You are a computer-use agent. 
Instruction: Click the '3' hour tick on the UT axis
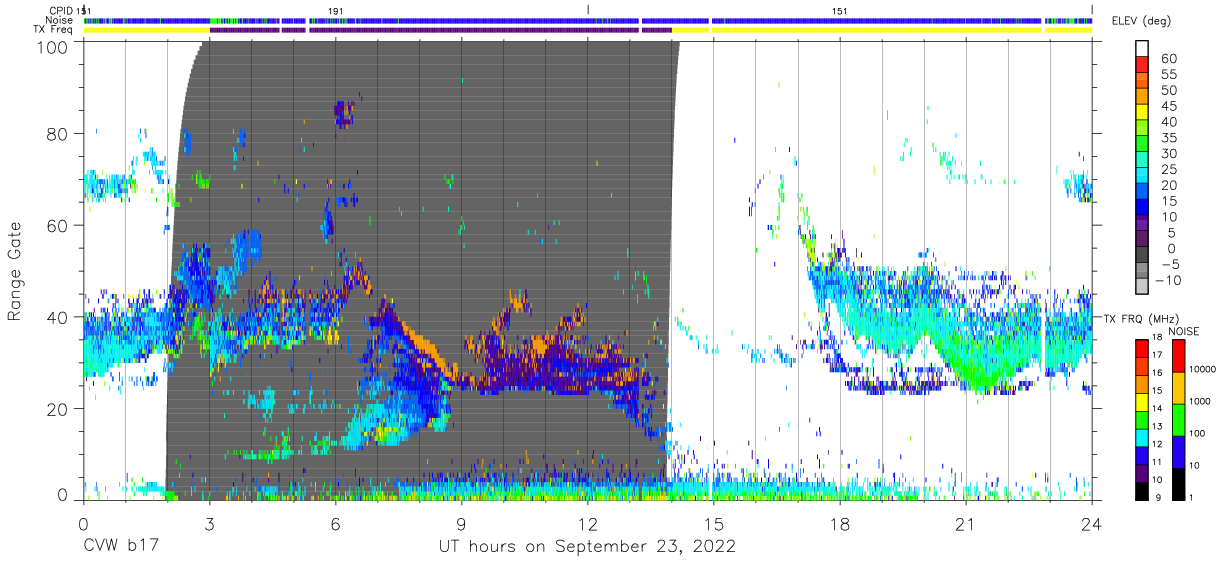(x=209, y=522)
